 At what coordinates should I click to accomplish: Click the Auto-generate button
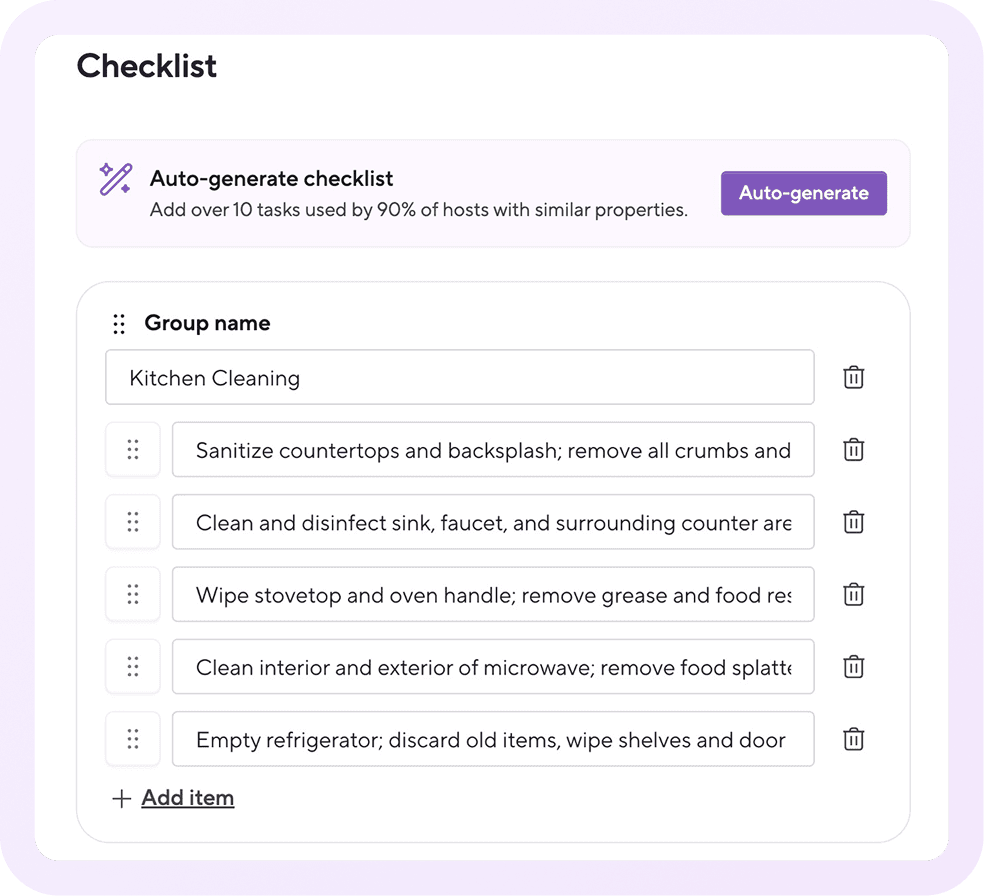pyautogui.click(x=803, y=193)
